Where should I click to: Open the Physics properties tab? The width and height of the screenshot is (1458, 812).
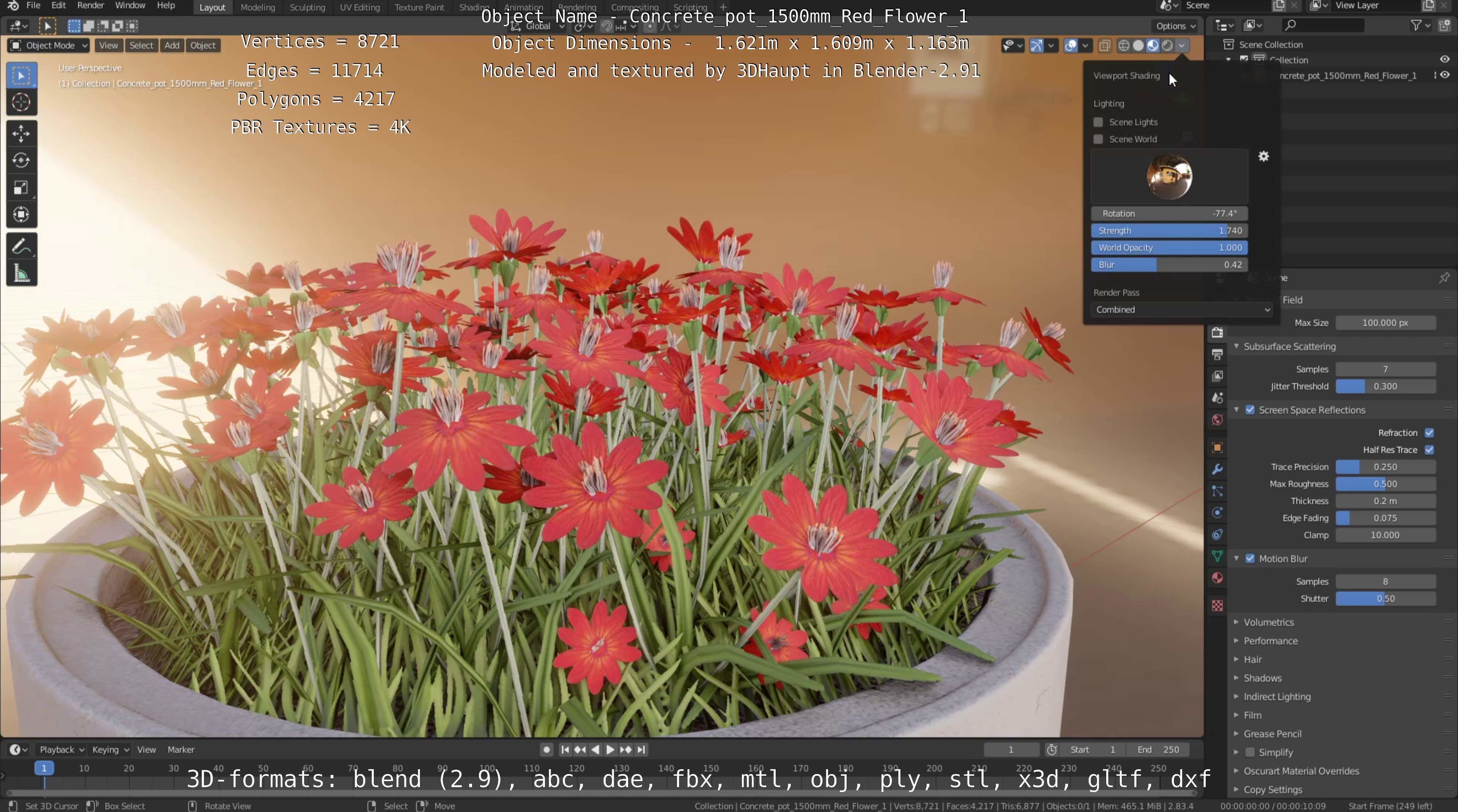(1218, 513)
